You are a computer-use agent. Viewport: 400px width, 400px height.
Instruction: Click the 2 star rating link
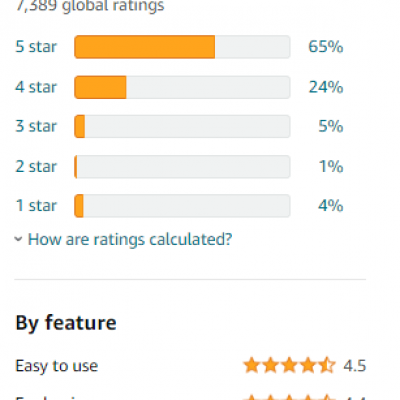tap(36, 166)
